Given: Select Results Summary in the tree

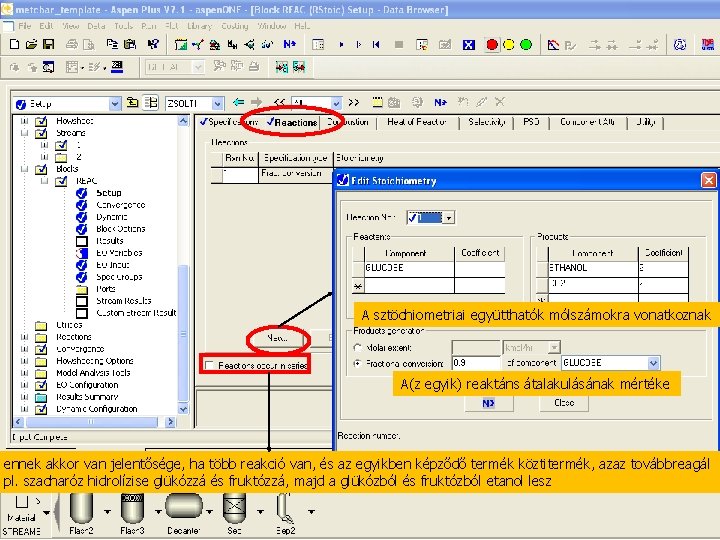Looking at the screenshot, I should point(87,397).
